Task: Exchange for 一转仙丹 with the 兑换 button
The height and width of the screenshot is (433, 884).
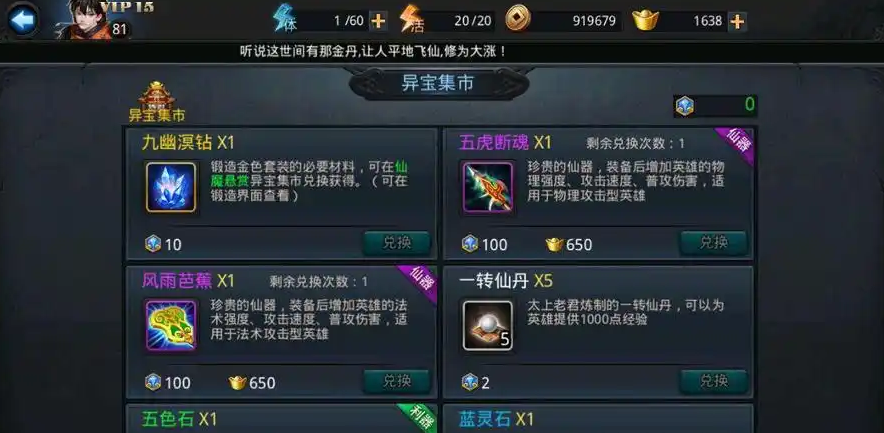Action: click(714, 382)
